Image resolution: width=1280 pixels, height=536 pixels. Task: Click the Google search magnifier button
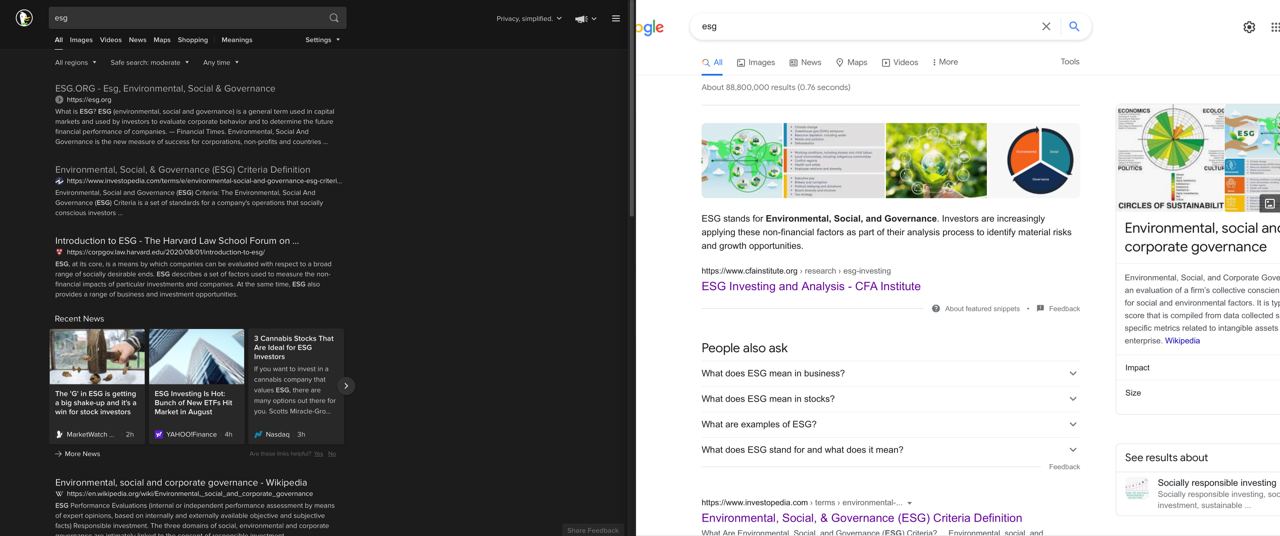click(1074, 26)
